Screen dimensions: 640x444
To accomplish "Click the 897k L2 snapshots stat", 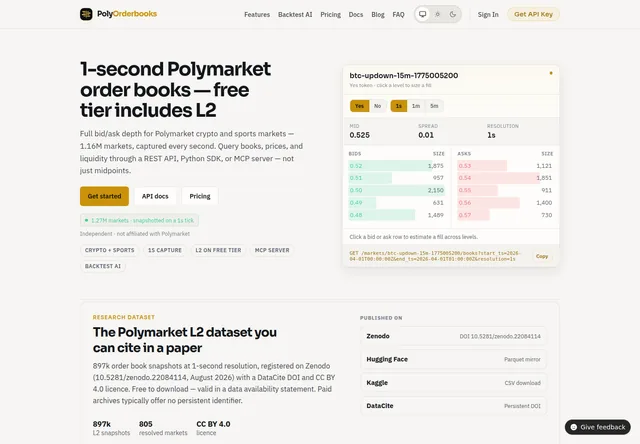I will 111,428.
